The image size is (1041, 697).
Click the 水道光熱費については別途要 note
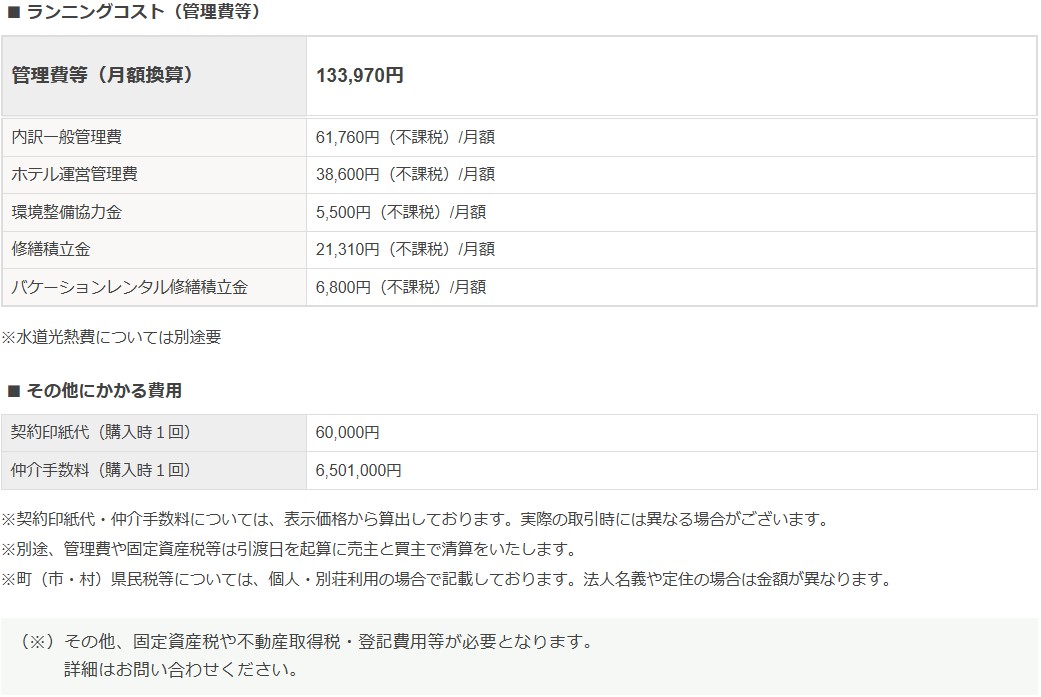[111, 337]
